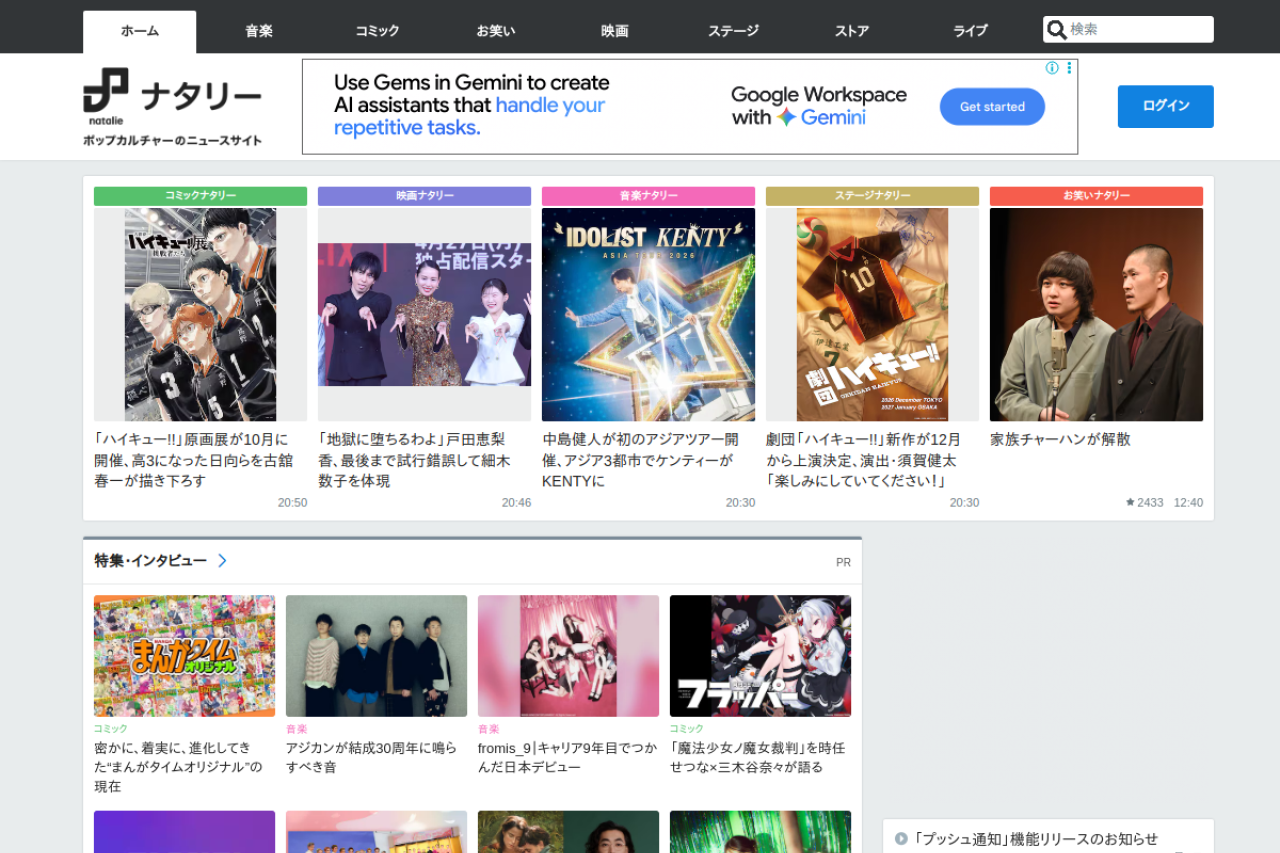
Task: Select the お笑い tab
Action: click(496, 31)
